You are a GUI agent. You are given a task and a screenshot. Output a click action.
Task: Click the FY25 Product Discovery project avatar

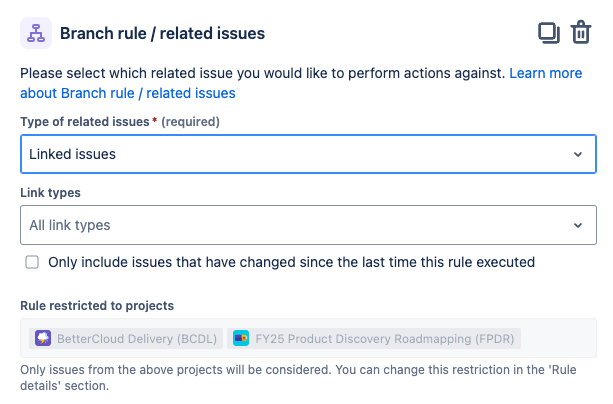click(x=241, y=338)
